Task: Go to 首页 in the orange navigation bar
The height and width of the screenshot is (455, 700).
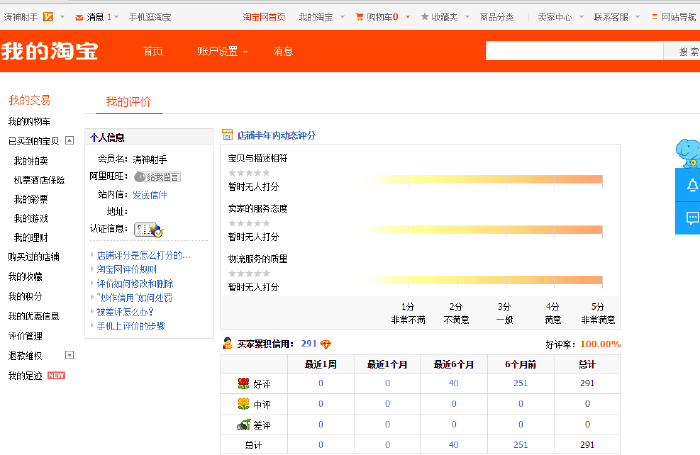Action: tap(153, 51)
